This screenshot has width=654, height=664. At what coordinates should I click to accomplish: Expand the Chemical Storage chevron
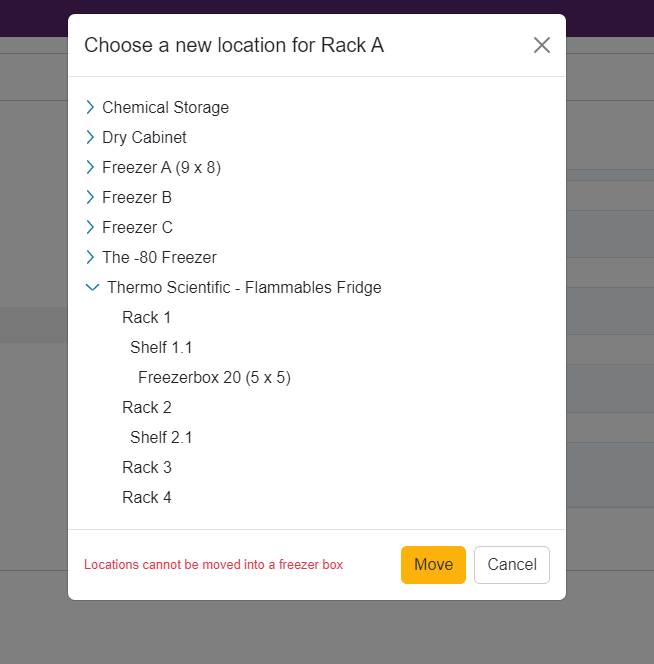click(90, 107)
